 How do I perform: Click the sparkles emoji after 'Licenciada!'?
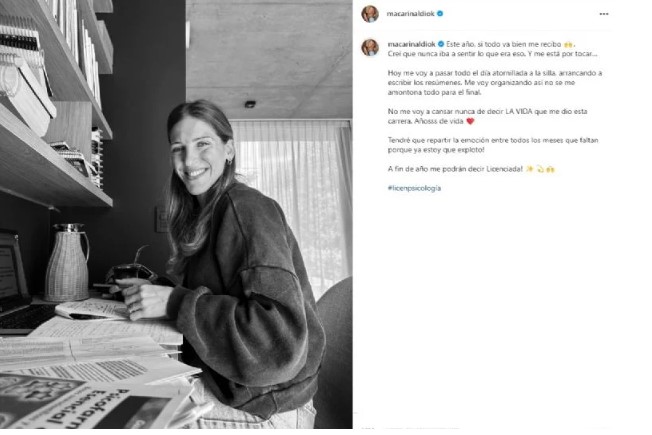[x=529, y=169]
